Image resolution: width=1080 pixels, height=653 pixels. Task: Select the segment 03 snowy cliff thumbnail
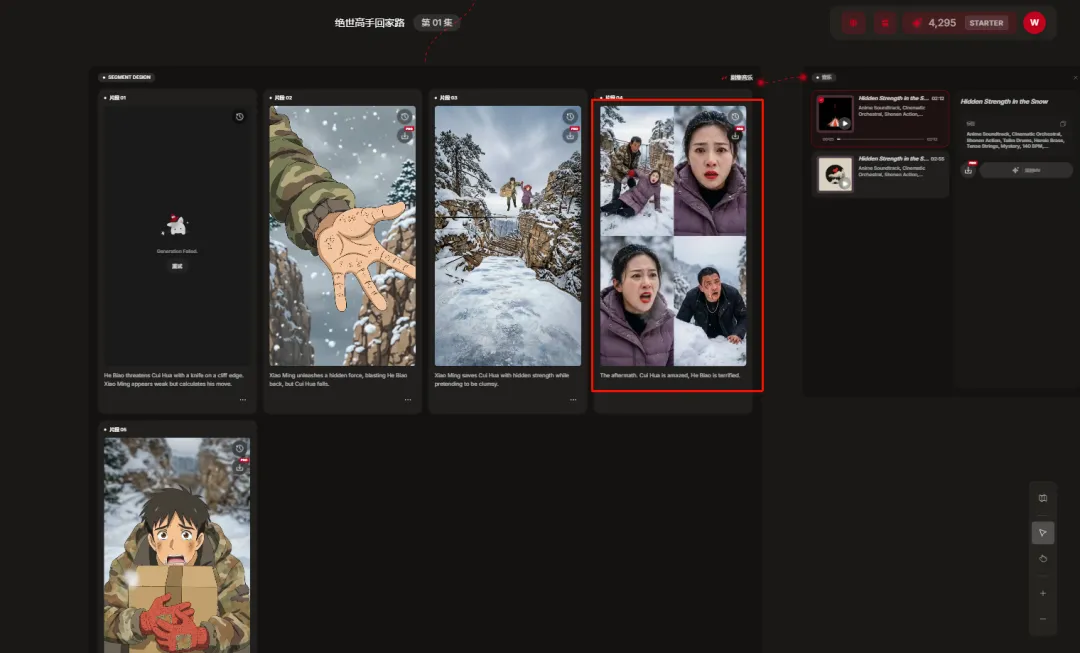click(508, 236)
